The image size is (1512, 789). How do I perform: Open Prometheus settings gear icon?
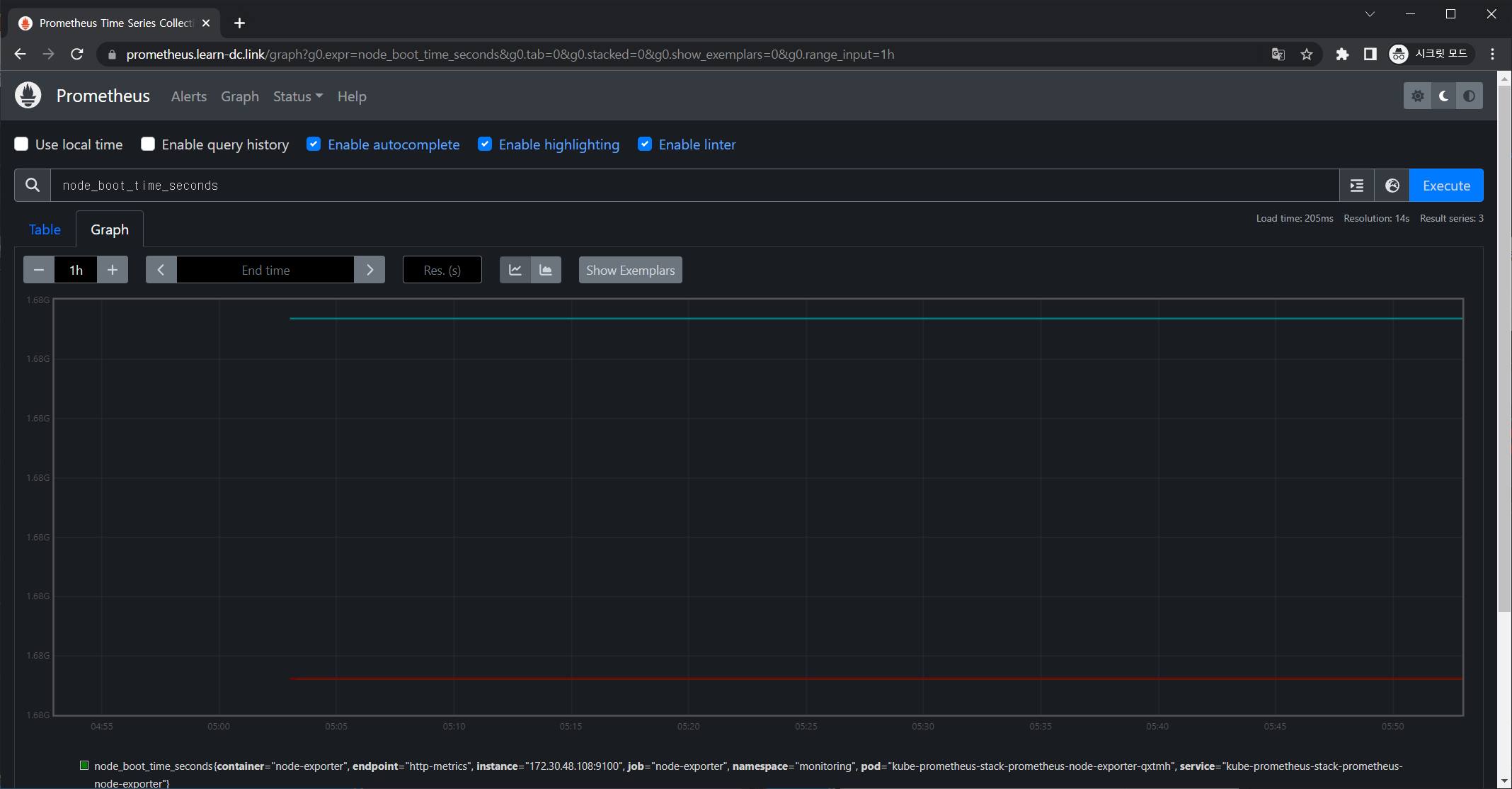pyautogui.click(x=1418, y=96)
